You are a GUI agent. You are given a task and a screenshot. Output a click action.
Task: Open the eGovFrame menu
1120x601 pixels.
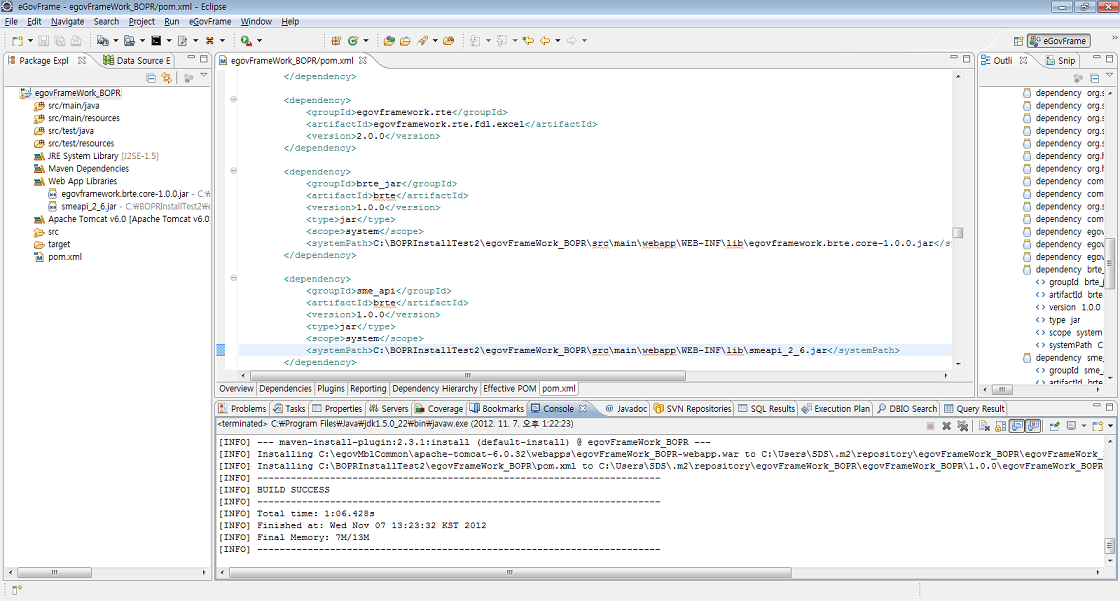pos(209,21)
